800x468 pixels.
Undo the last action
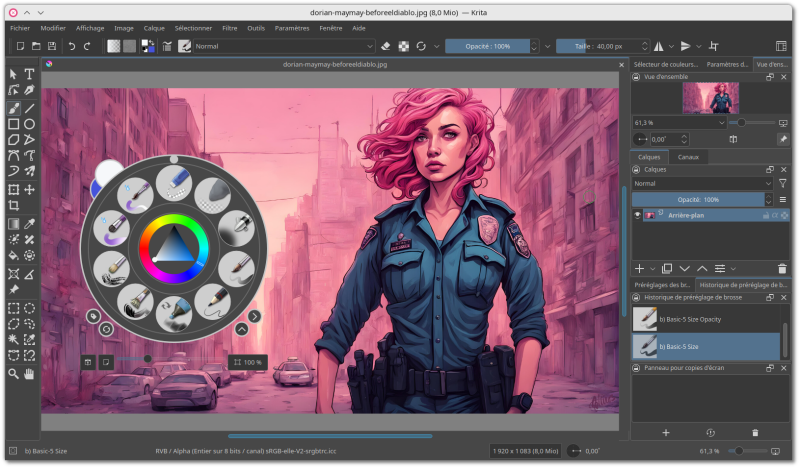[x=71, y=46]
